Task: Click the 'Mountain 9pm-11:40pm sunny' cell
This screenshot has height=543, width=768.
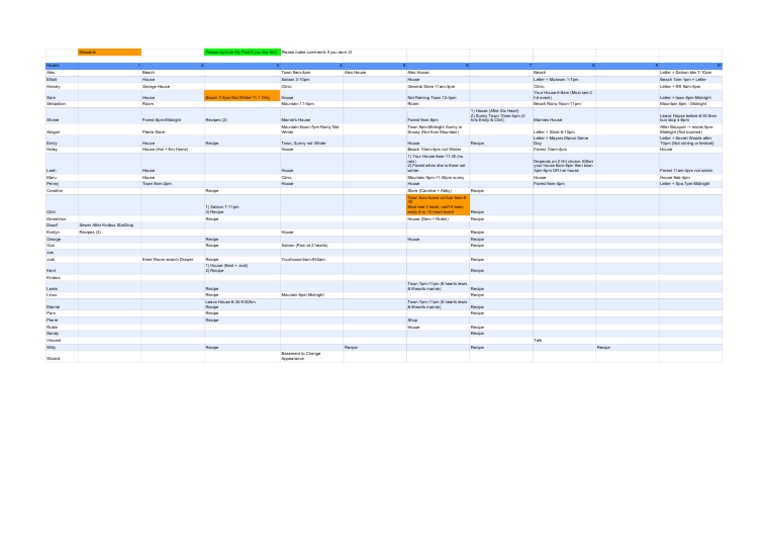Action: 438,177
